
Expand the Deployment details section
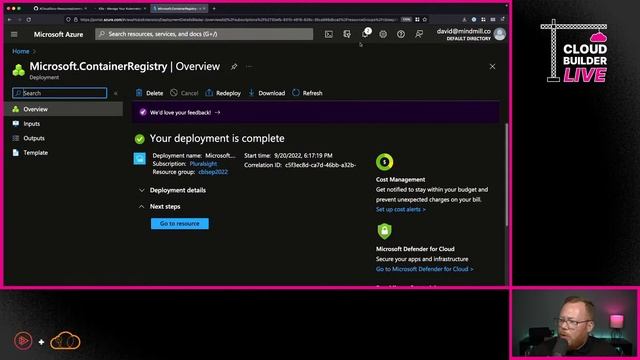click(172, 190)
